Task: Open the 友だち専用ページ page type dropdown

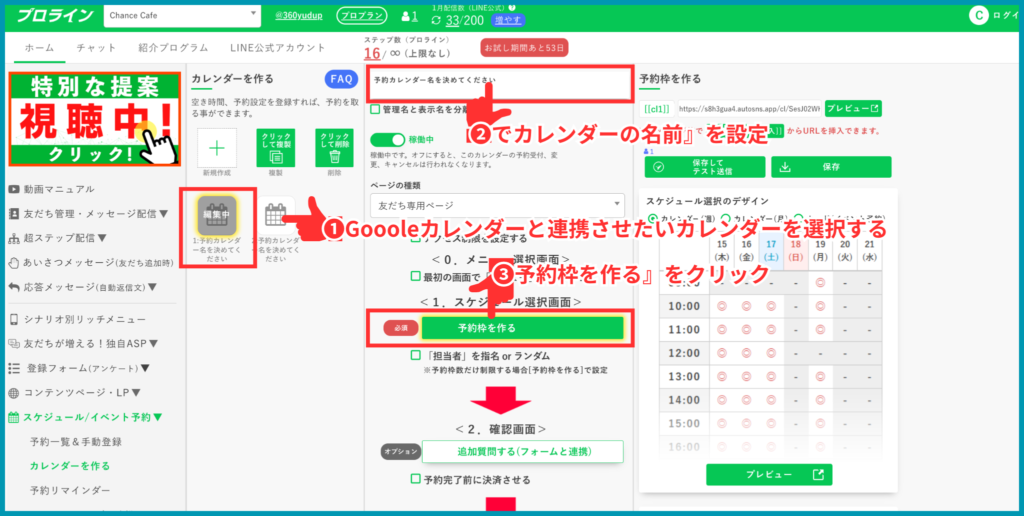Action: [497, 205]
